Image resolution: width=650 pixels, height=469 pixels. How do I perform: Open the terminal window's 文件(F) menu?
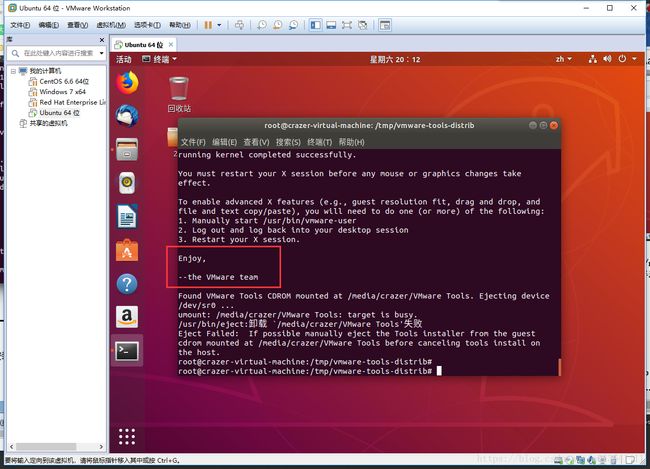coord(193,142)
